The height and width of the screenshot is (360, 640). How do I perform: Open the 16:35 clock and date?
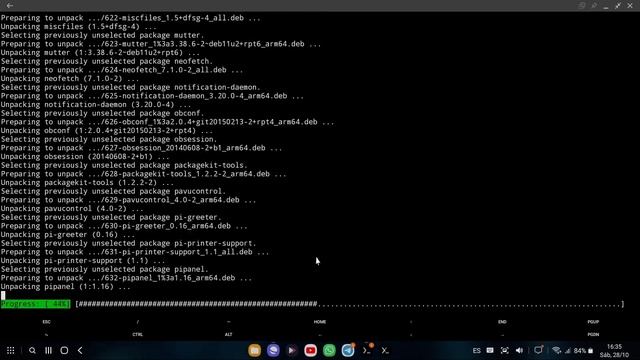[x=614, y=351]
